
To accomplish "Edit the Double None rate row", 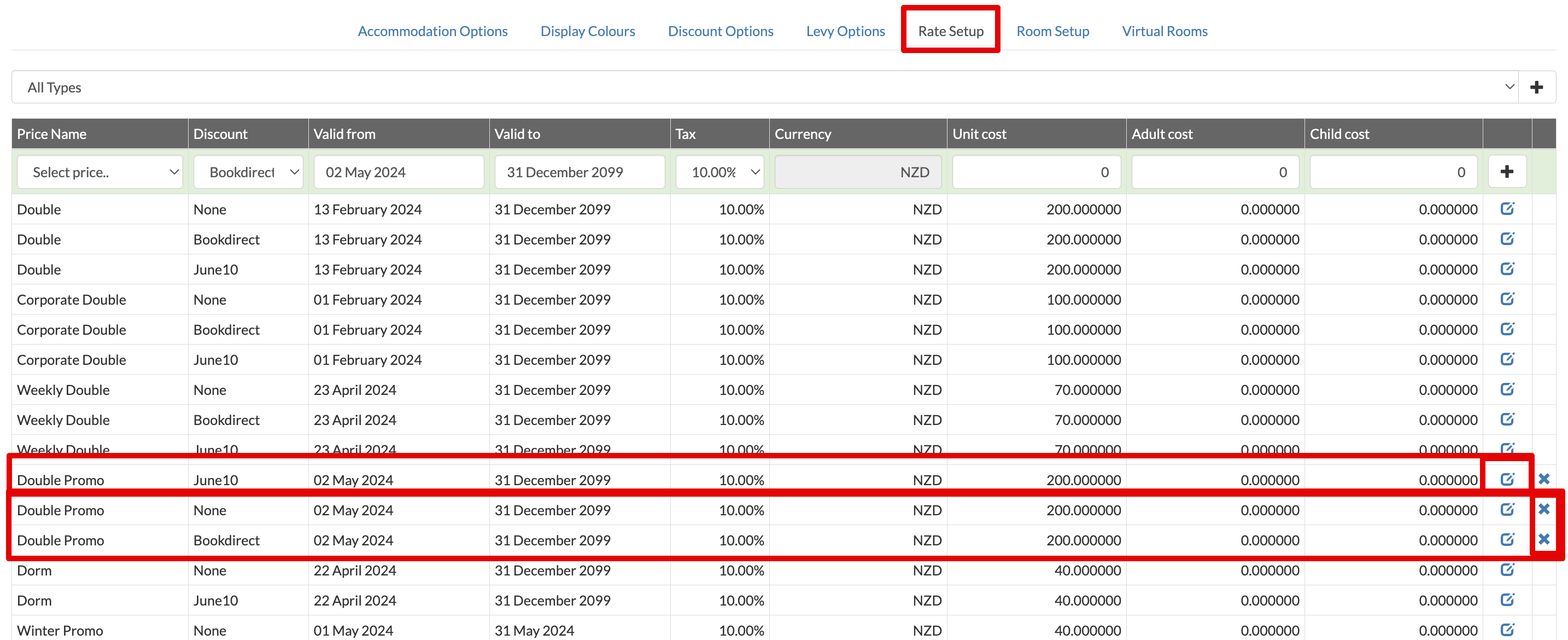I will 1507,209.
